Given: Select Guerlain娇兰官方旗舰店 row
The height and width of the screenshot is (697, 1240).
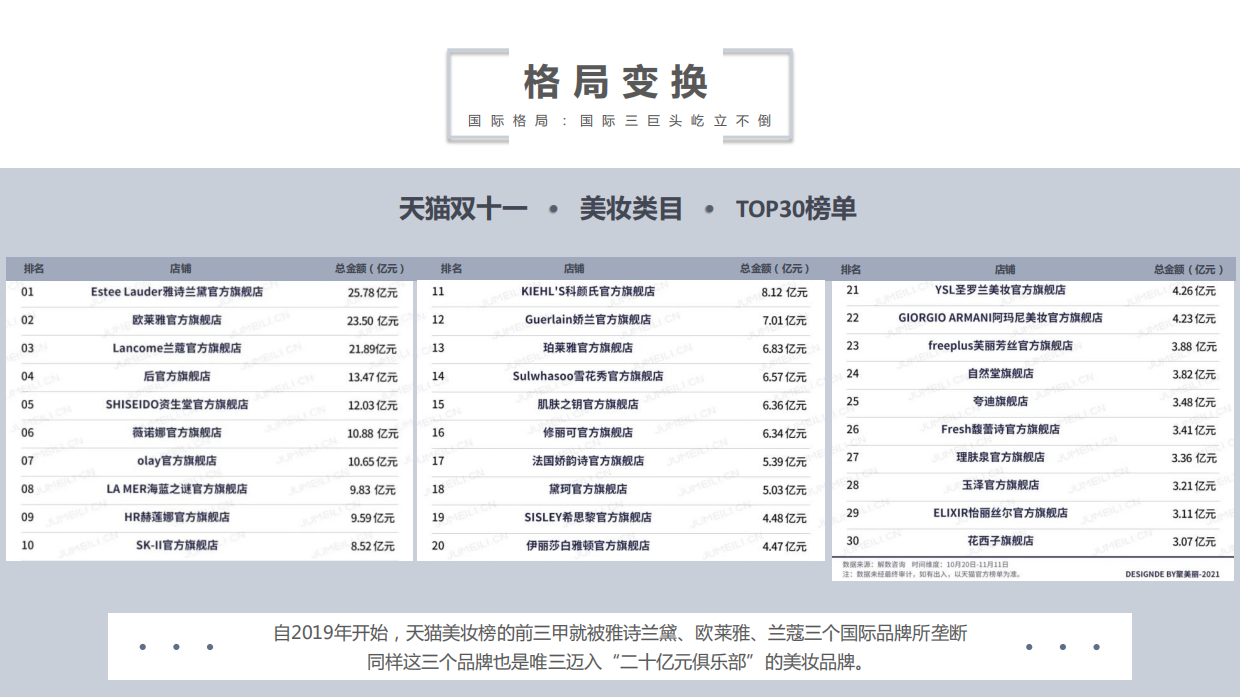Looking at the screenshot, I should click(x=621, y=321).
